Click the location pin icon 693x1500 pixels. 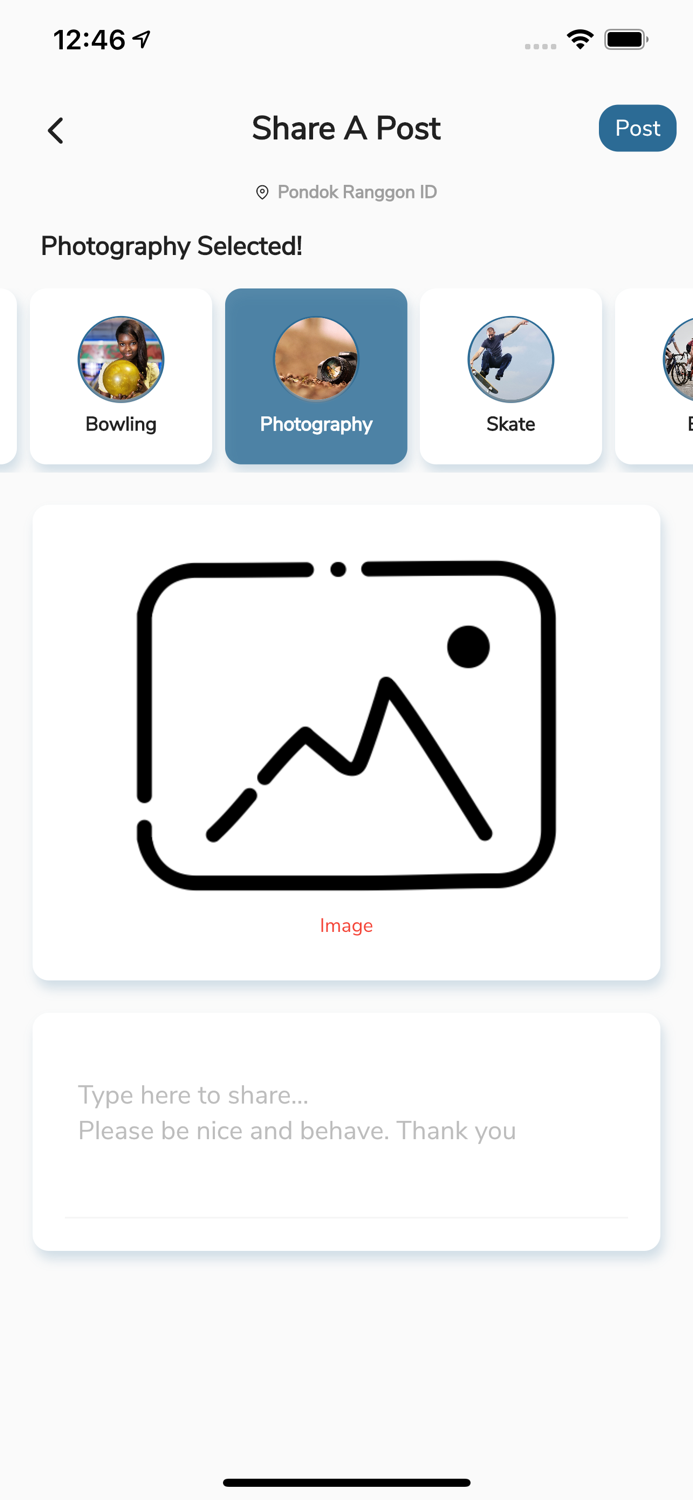tap(262, 192)
